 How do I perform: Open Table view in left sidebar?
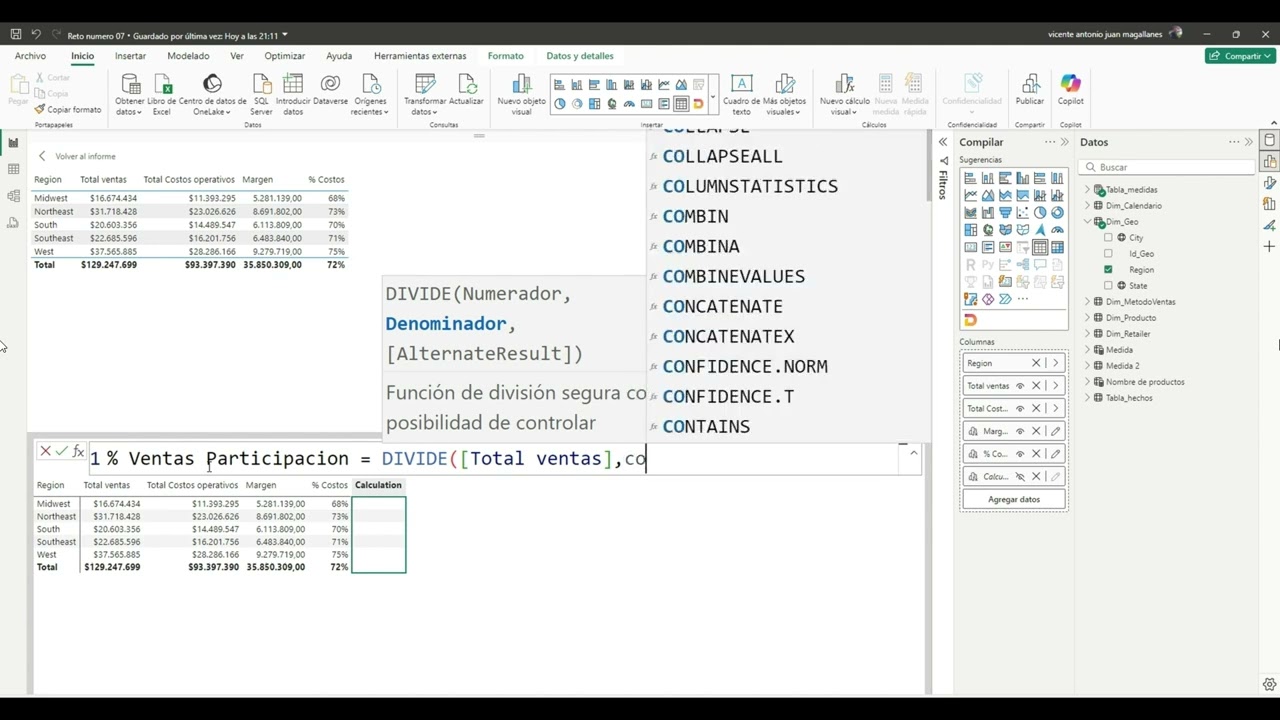point(13,169)
